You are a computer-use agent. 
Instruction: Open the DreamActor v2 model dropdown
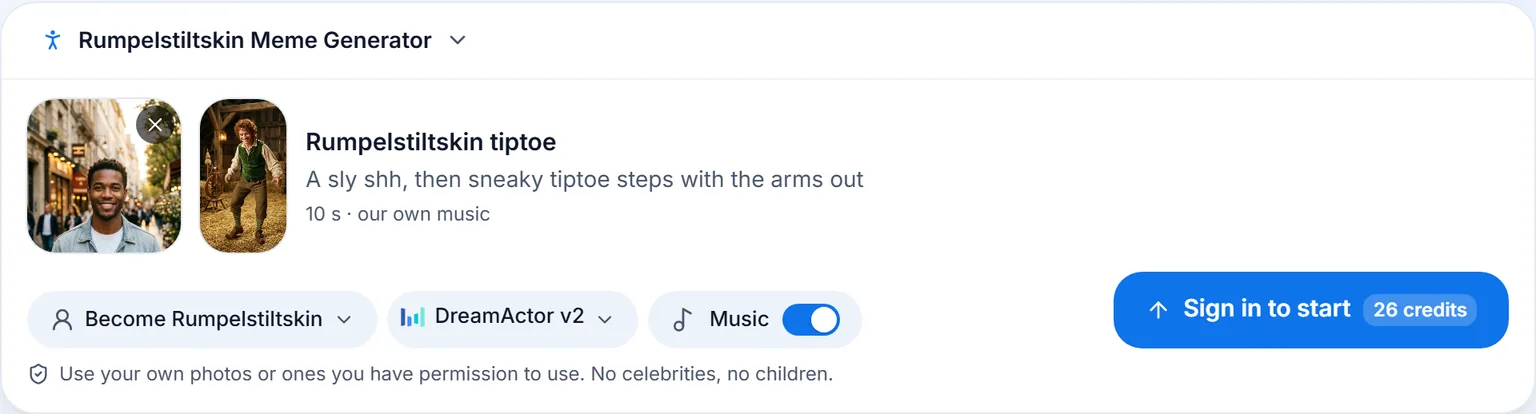(513, 319)
